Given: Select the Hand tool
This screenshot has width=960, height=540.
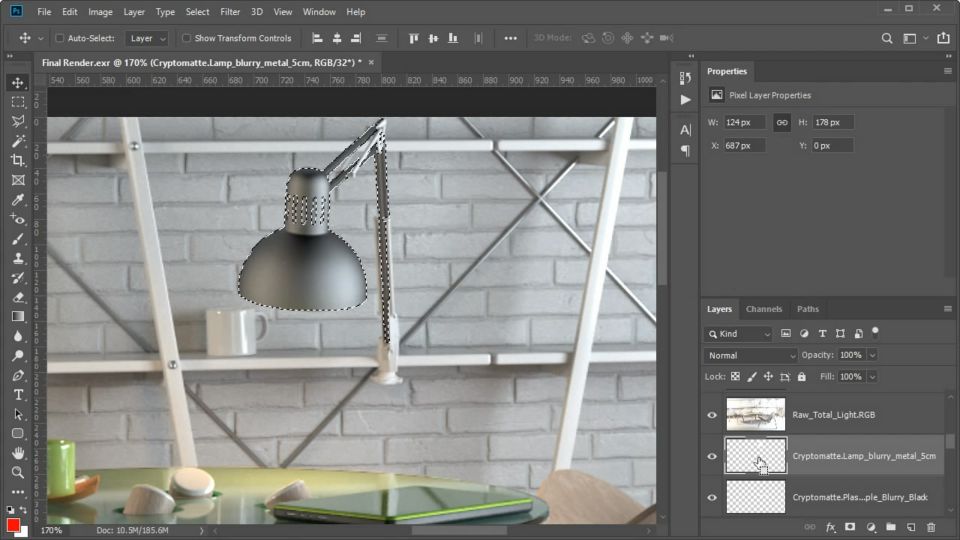Looking at the screenshot, I should pyautogui.click(x=18, y=453).
